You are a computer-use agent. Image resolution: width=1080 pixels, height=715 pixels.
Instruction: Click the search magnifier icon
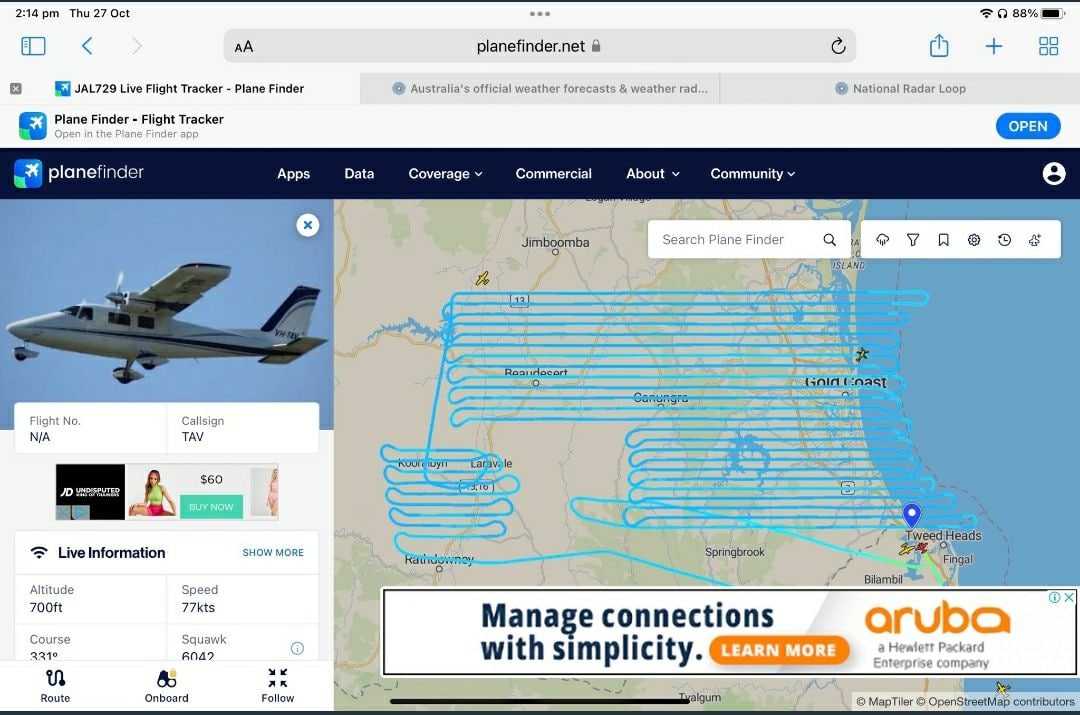point(829,240)
